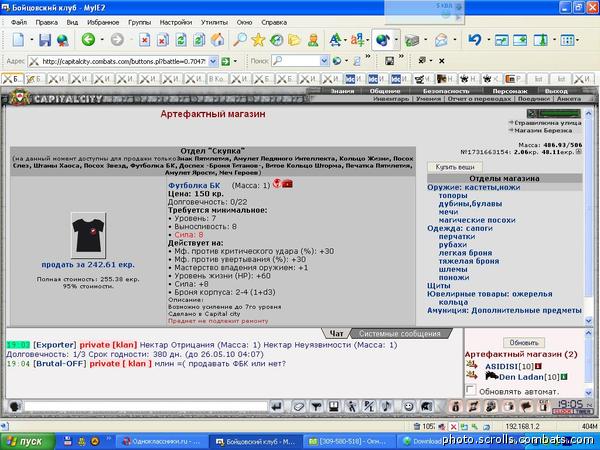Click the mail envelope toolbar icon
The width and height of the screenshot is (600, 450).
point(441,40)
